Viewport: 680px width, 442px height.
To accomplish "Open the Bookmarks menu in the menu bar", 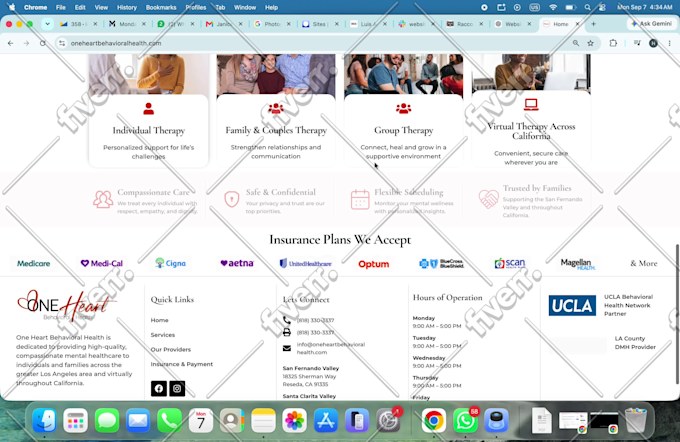I will [161, 7].
